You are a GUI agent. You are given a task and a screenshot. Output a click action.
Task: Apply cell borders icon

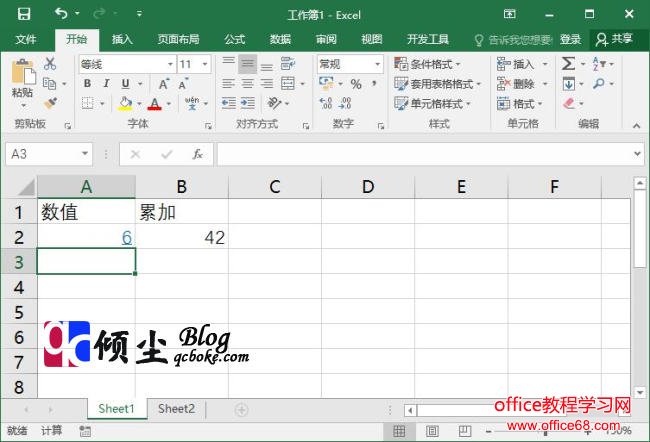coord(87,103)
